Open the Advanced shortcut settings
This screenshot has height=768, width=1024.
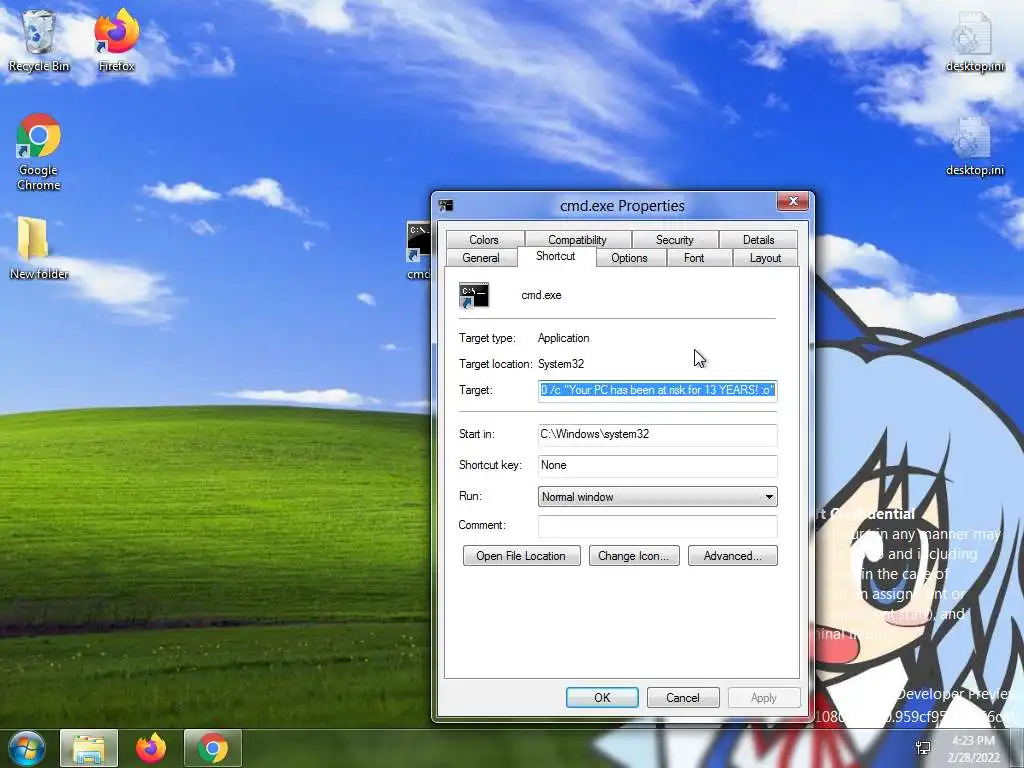(733, 556)
